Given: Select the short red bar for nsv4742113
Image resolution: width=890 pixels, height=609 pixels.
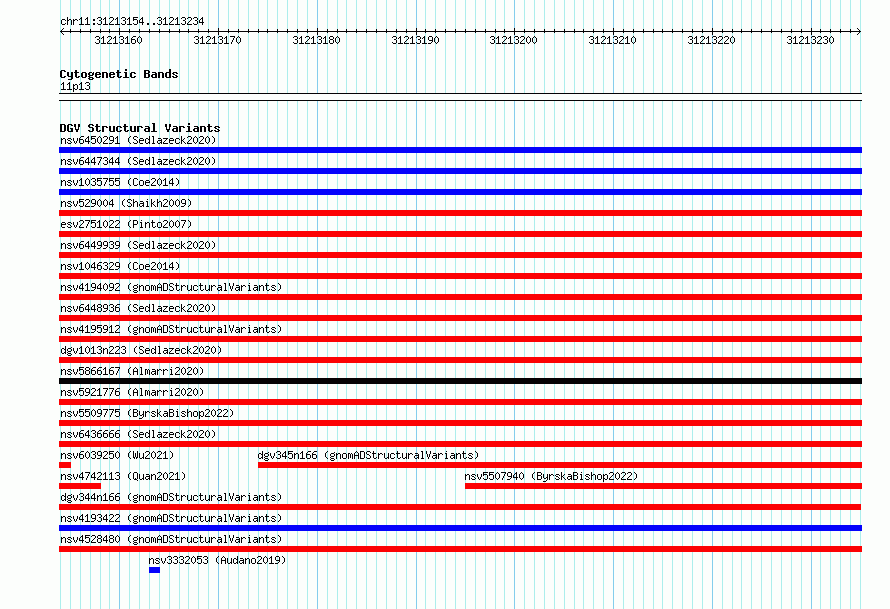Looking at the screenshot, I should click(80, 486).
